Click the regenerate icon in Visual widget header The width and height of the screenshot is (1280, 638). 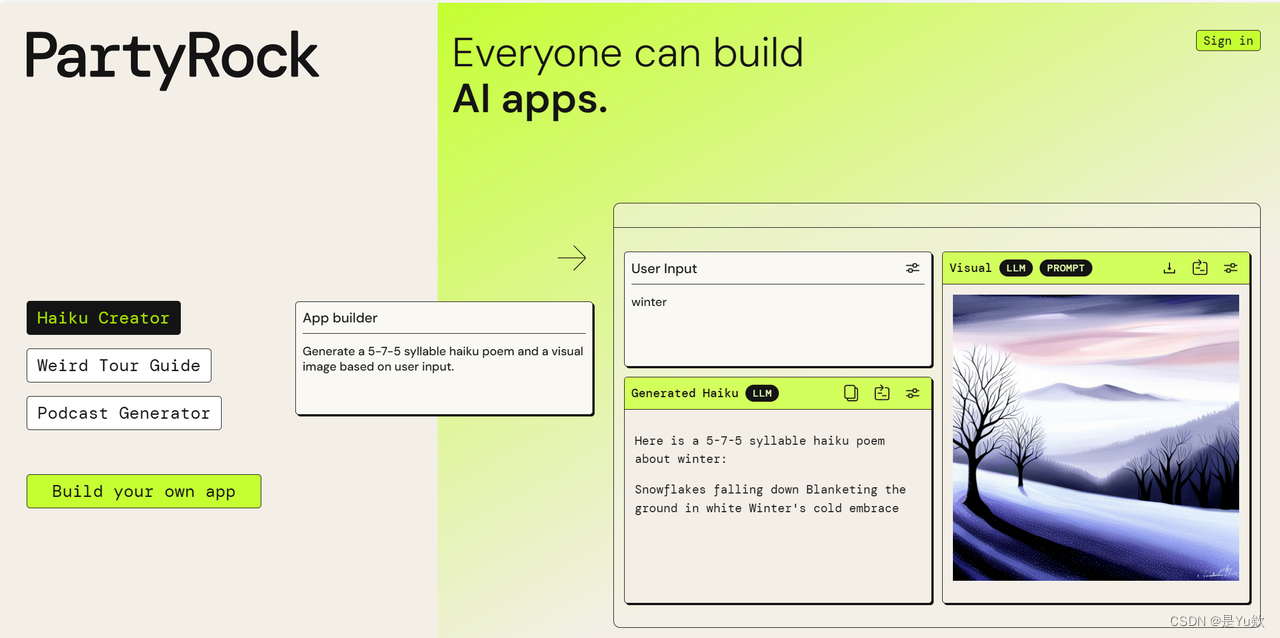tap(1200, 268)
